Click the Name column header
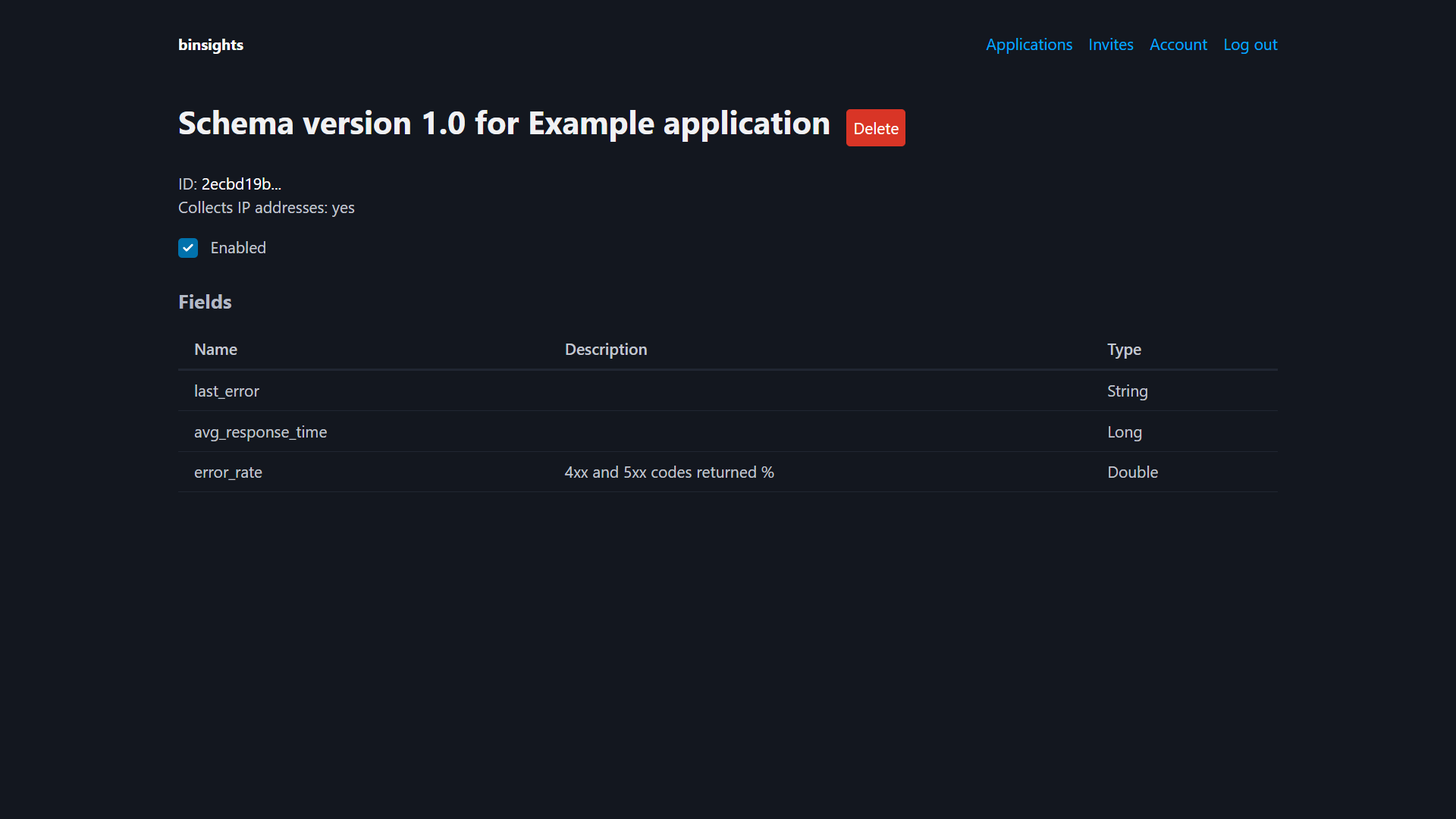1456x819 pixels. [x=215, y=349]
